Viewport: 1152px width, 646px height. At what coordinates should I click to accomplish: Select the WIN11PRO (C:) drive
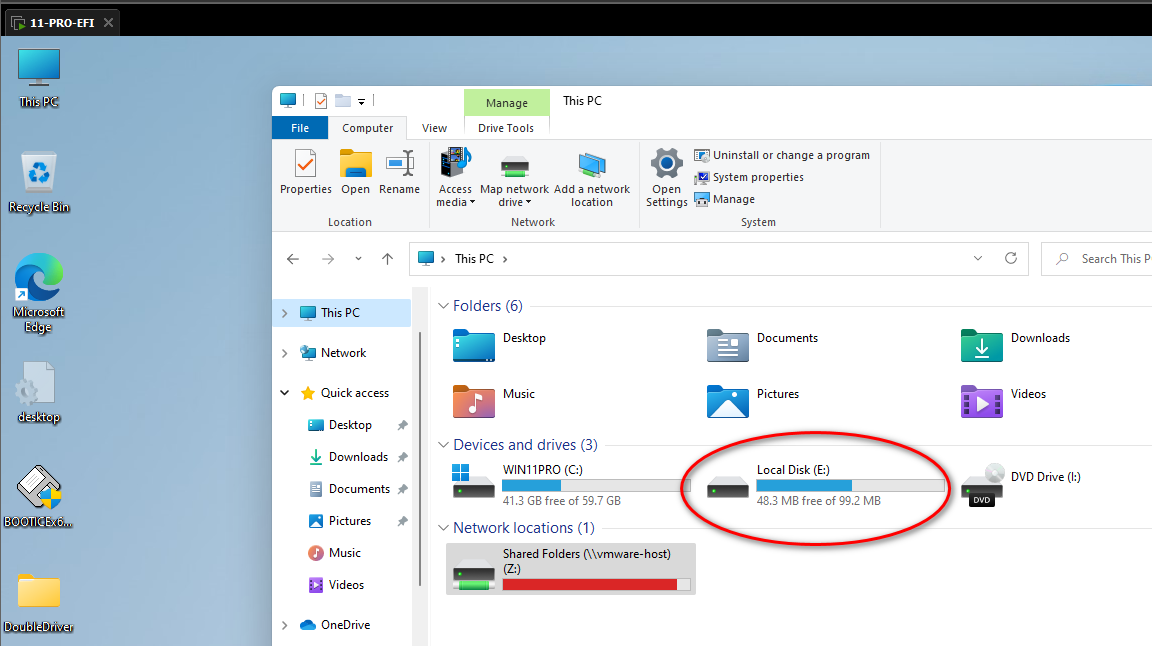570,485
